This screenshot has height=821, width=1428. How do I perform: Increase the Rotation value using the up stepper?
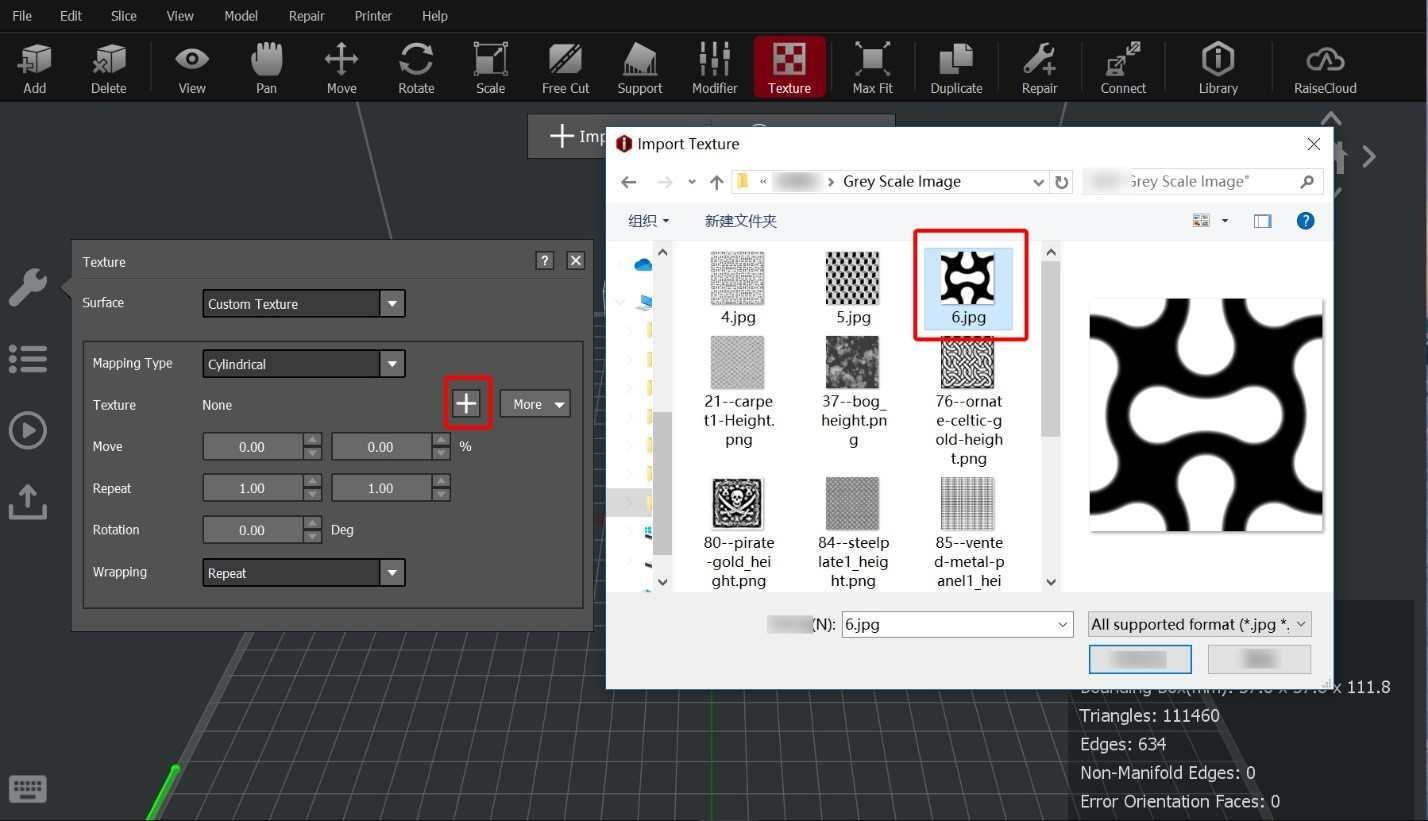pos(314,524)
